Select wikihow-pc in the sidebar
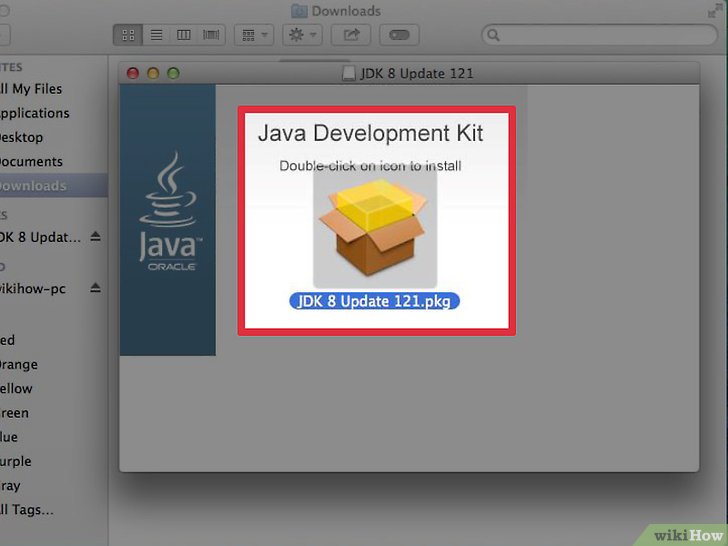The height and width of the screenshot is (546, 728). [33, 289]
